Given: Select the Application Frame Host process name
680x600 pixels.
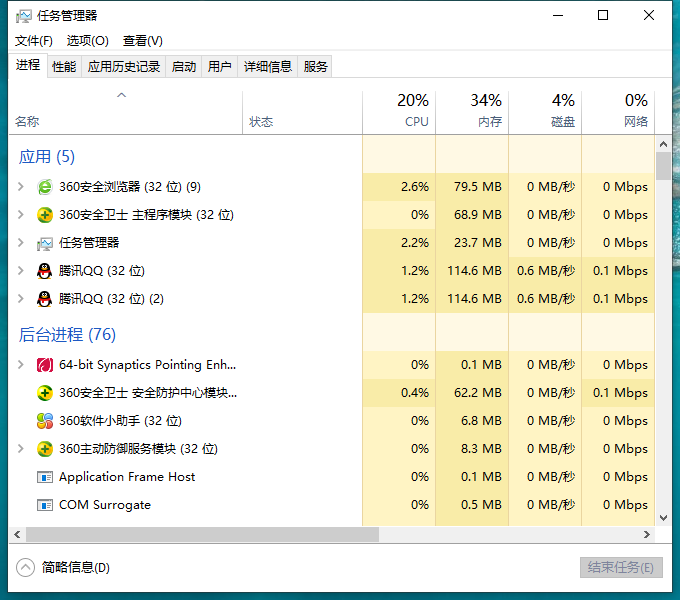Looking at the screenshot, I should [x=127, y=477].
